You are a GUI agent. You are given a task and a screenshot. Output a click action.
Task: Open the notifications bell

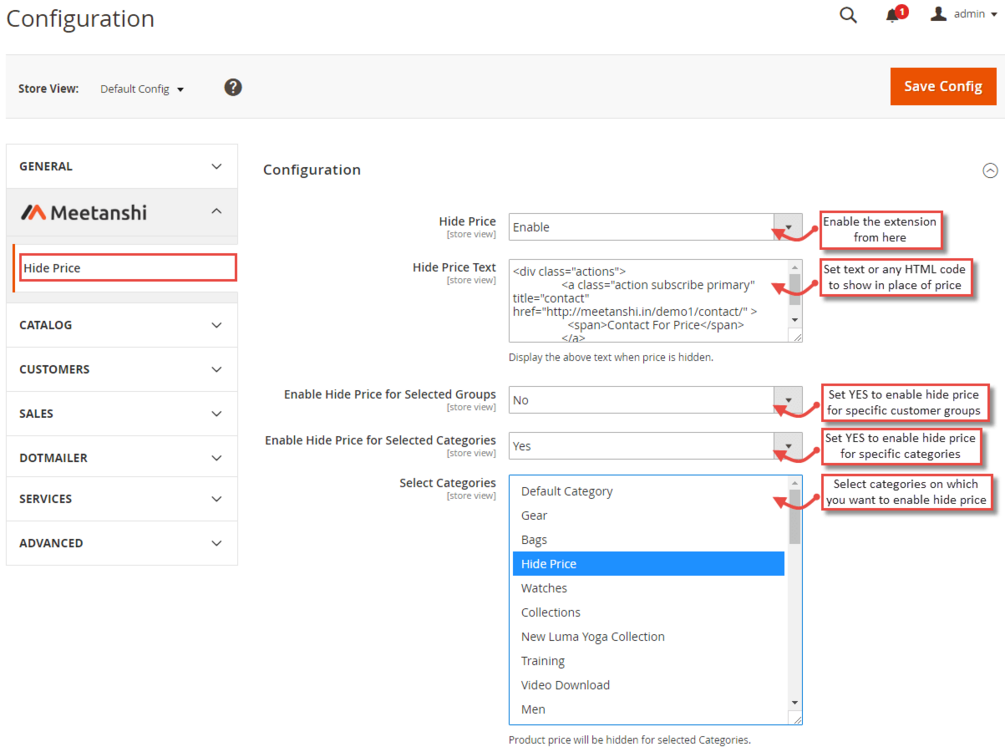(x=893, y=15)
